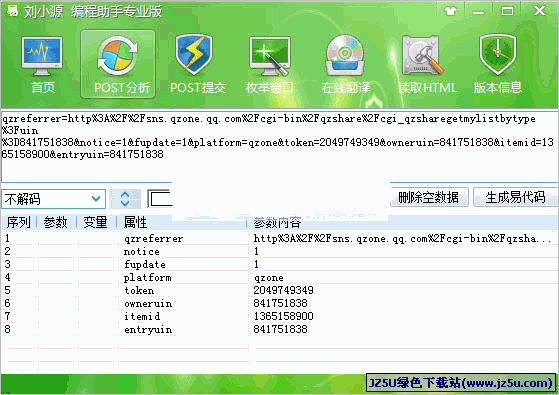This screenshot has height=395, width=559.
Task: Open the 版本信息 clock shield icon
Action: coord(498,55)
